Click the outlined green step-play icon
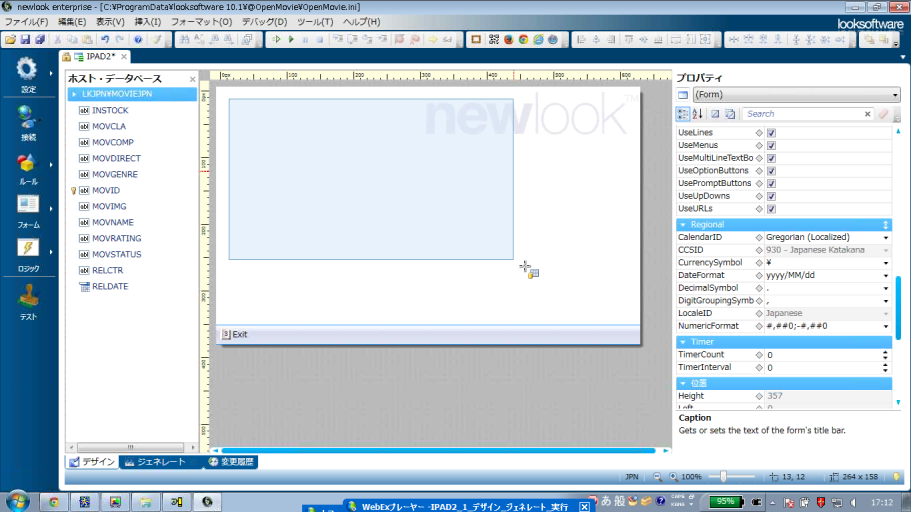The image size is (911, 512). click(277, 40)
